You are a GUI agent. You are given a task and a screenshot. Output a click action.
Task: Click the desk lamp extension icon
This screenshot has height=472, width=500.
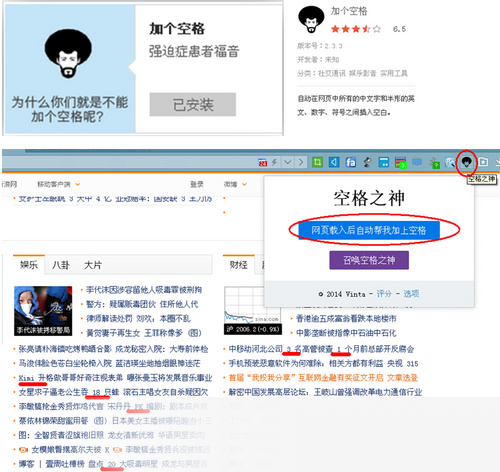pos(367,162)
